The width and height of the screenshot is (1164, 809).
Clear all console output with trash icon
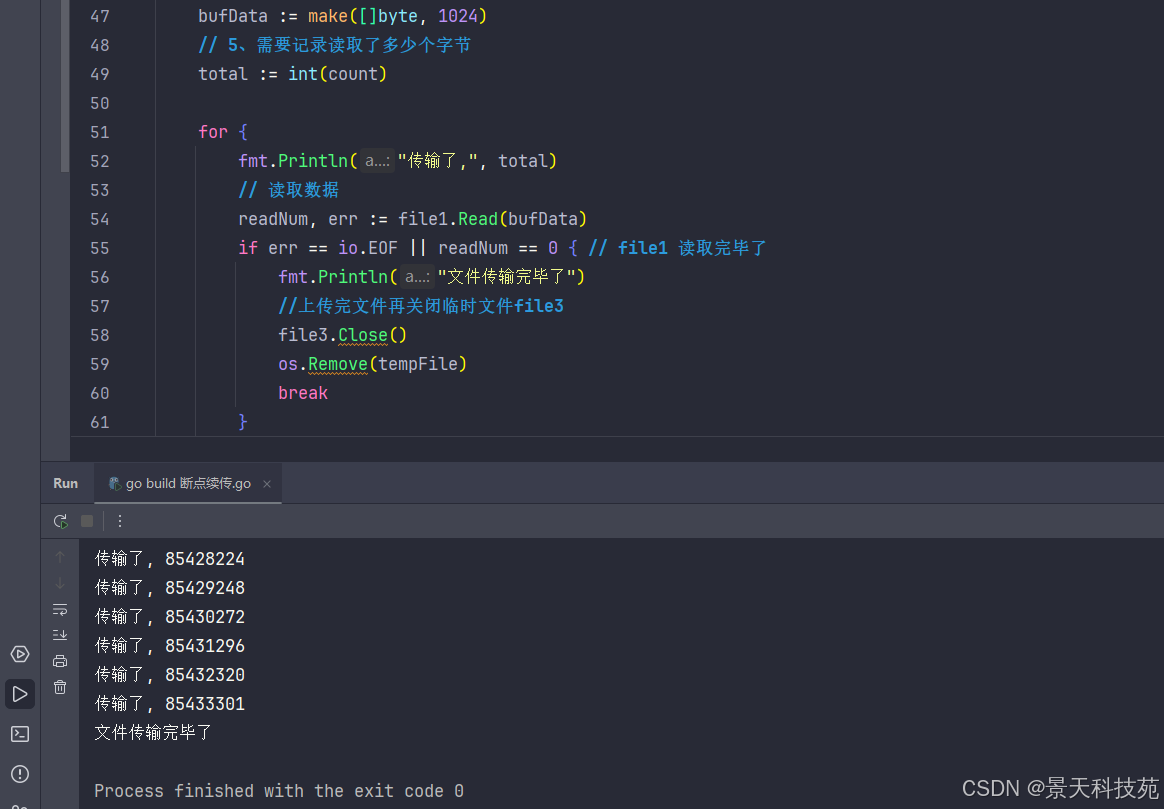pyautogui.click(x=60, y=687)
